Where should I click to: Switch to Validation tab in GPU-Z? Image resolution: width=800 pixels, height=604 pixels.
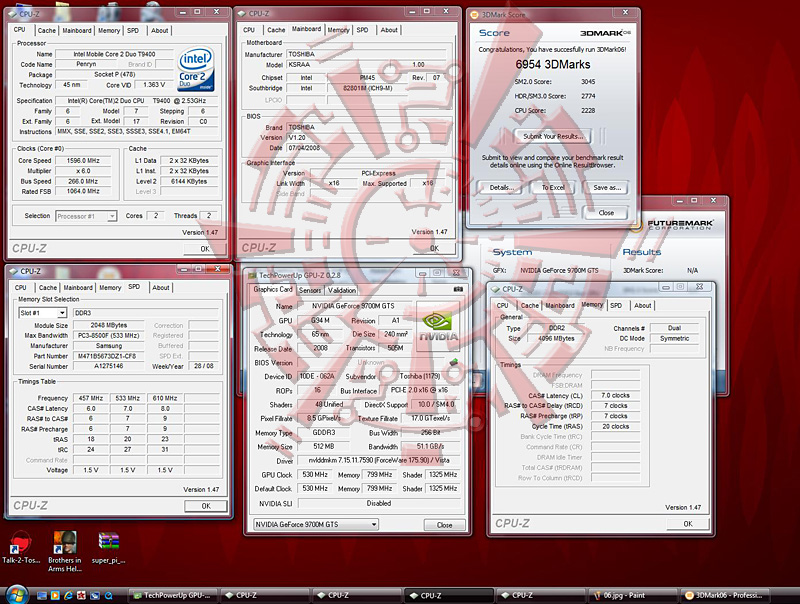pyautogui.click(x=342, y=290)
